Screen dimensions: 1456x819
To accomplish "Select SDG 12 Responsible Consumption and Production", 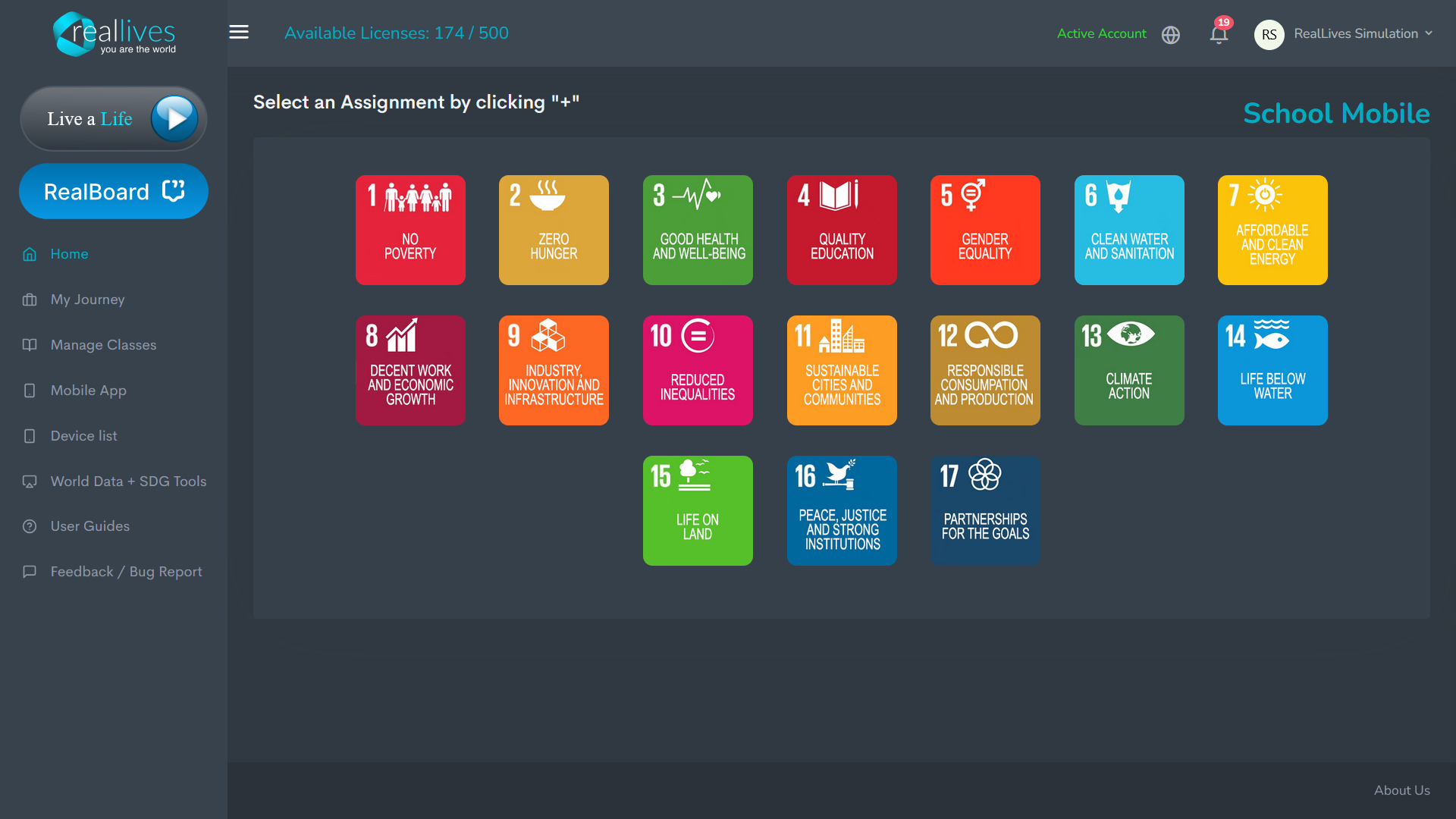I will tap(985, 370).
